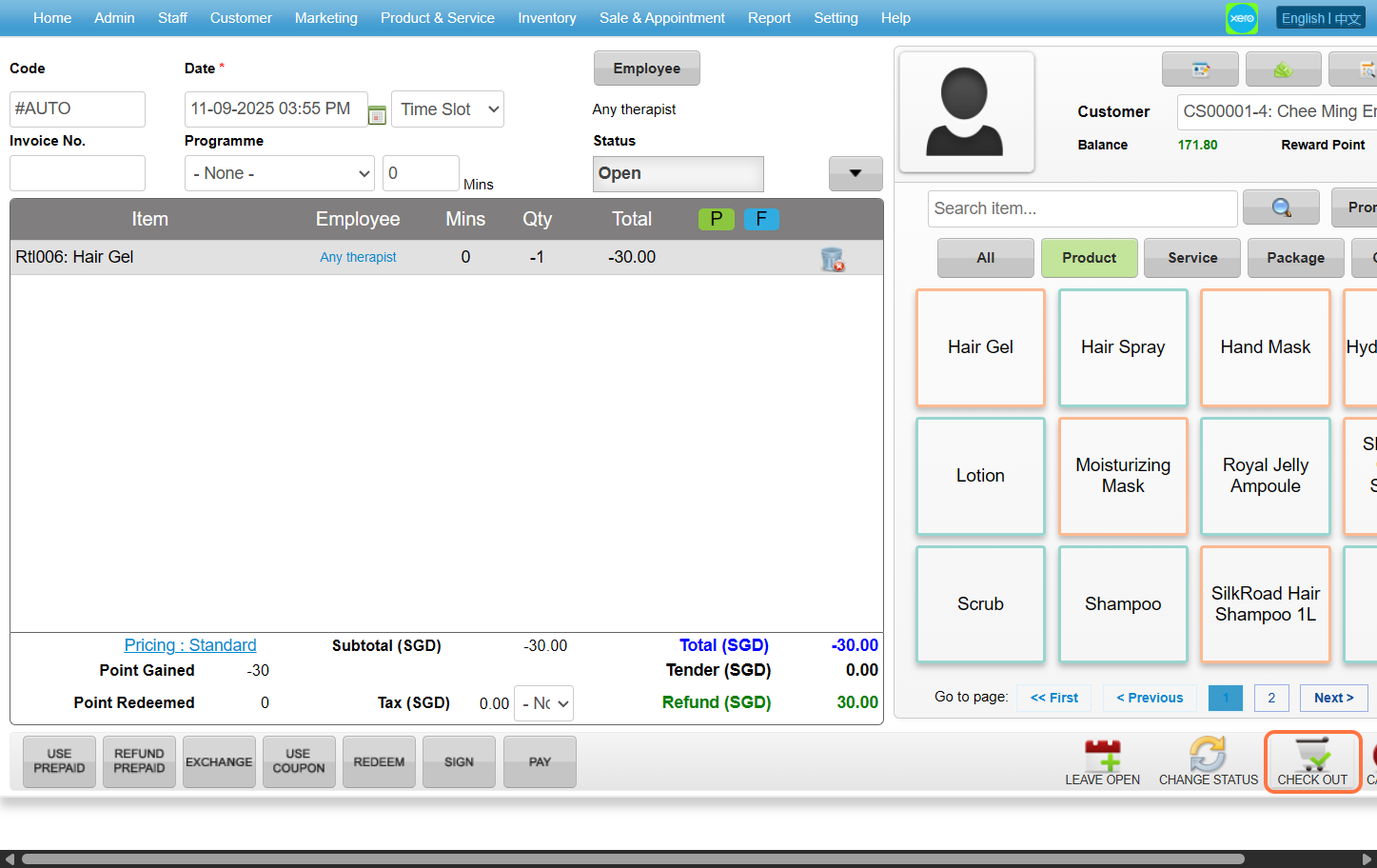Image resolution: width=1377 pixels, height=868 pixels.
Task: Open the date picker calendar icon
Action: pos(377,115)
